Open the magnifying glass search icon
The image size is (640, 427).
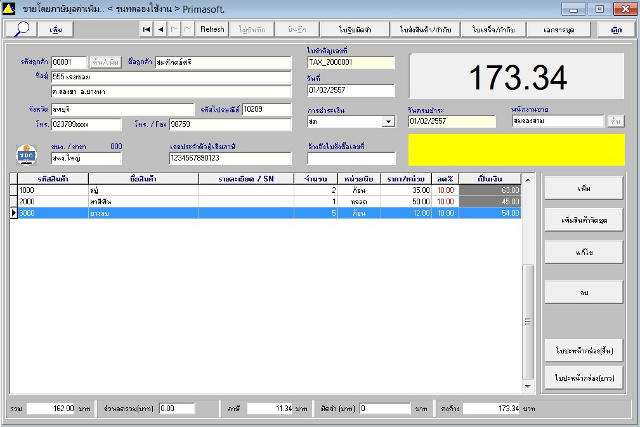point(20,29)
